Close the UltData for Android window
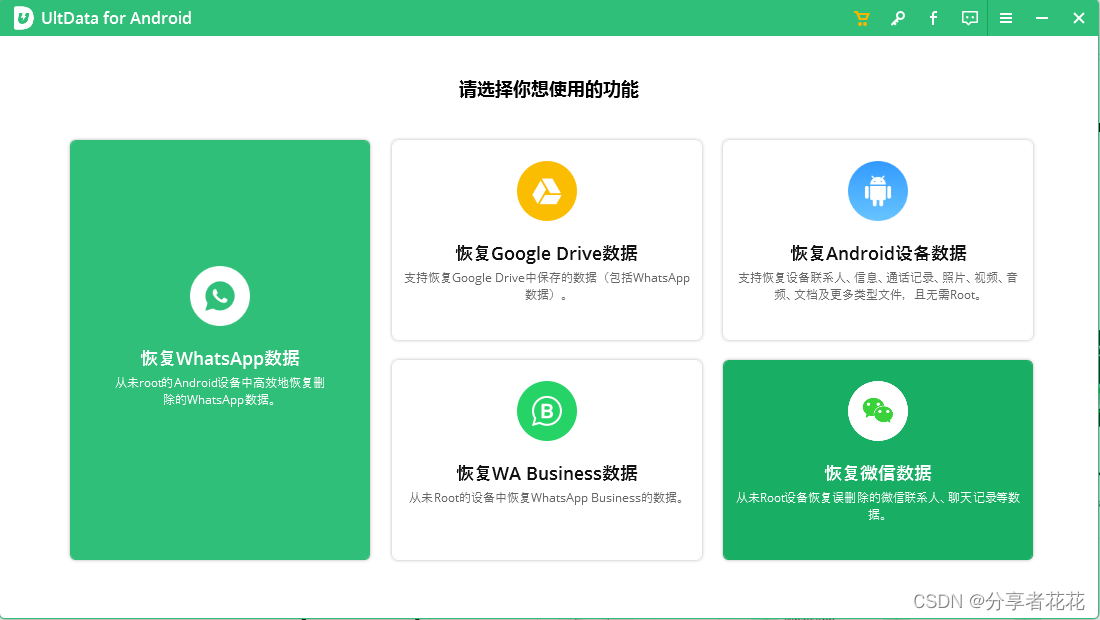Screen dimensions: 1100x620 (1079, 18)
